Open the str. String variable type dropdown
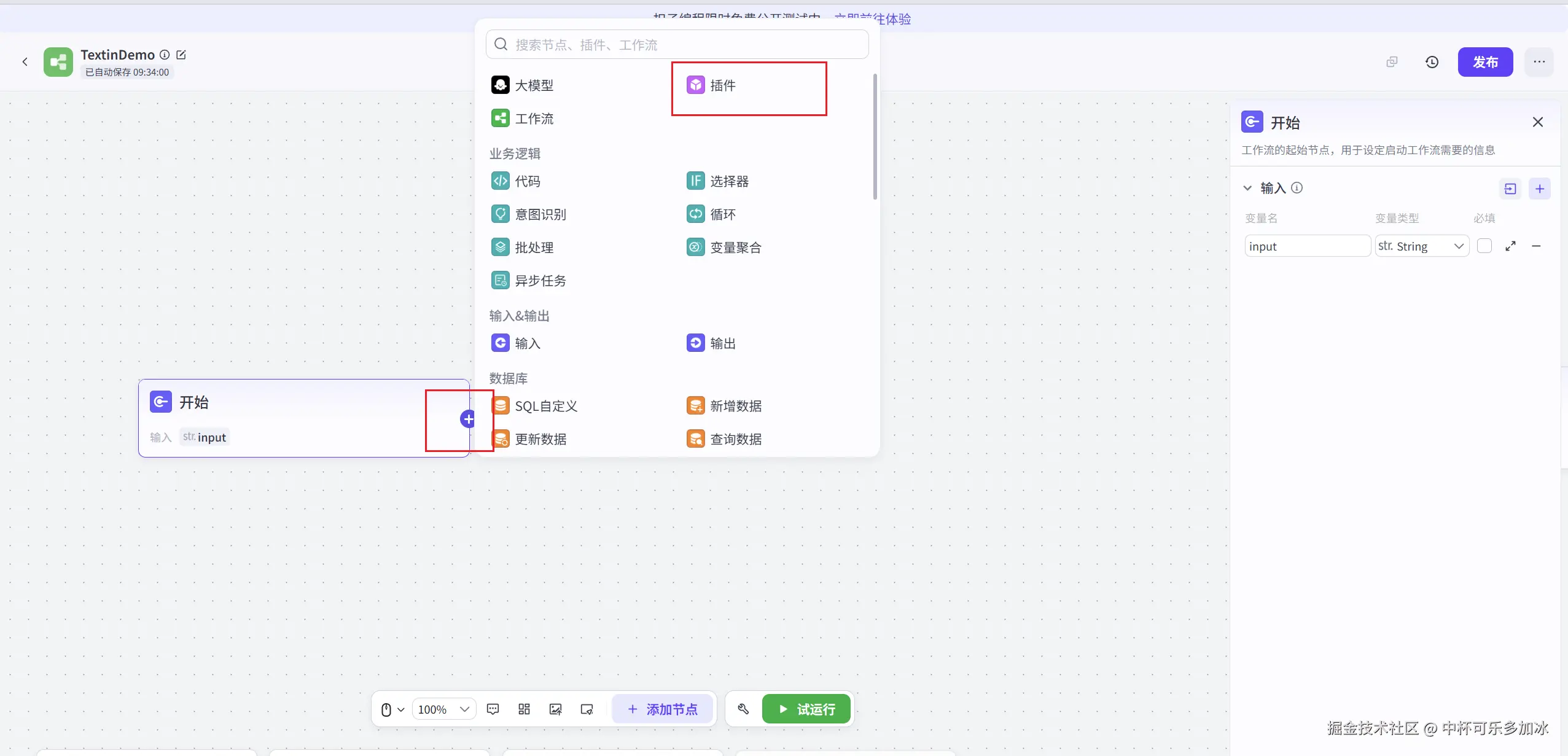1568x756 pixels. click(x=1421, y=246)
